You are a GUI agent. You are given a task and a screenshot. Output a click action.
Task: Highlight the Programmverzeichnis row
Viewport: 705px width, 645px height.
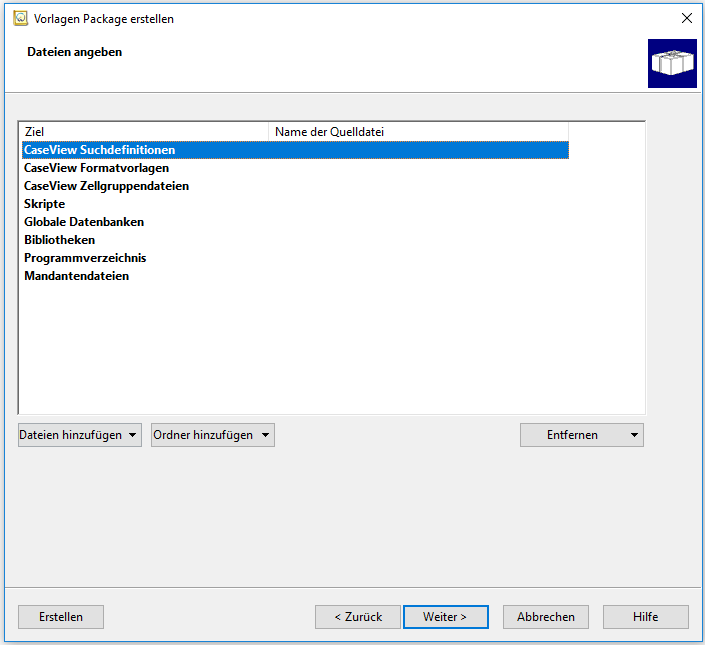coord(85,258)
